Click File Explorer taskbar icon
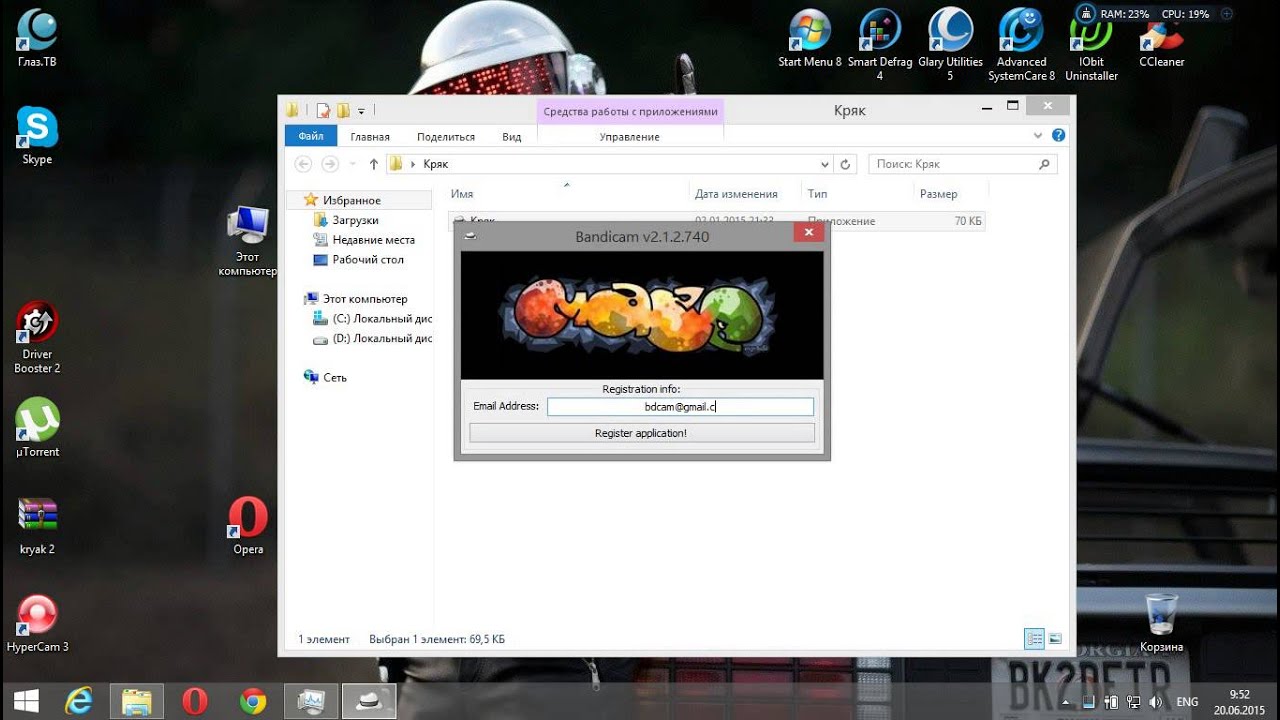Image resolution: width=1280 pixels, height=720 pixels. pyautogui.click(x=137, y=701)
